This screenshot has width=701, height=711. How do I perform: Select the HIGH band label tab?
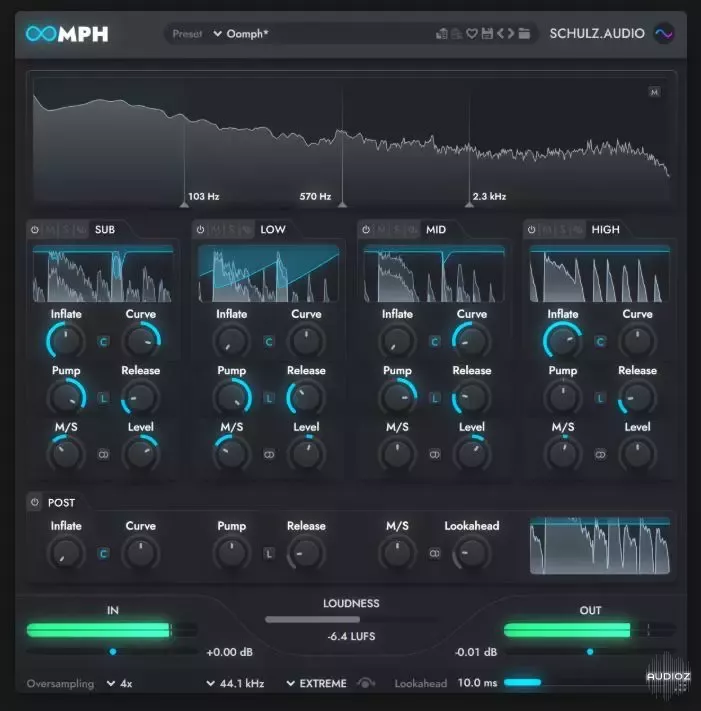pyautogui.click(x=605, y=230)
